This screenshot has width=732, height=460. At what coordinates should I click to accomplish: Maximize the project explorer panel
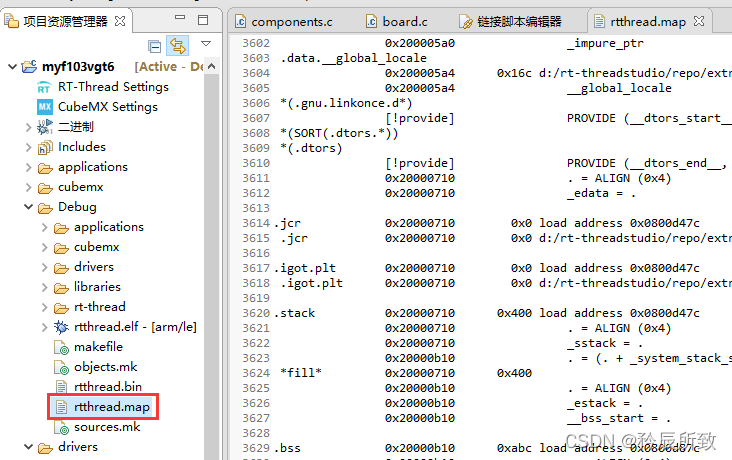[203, 20]
